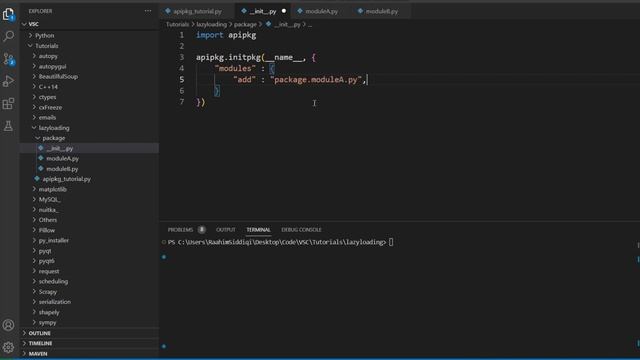Switch to apipkg_tutorial.py editor tab
640x360 pixels.
tap(198, 11)
